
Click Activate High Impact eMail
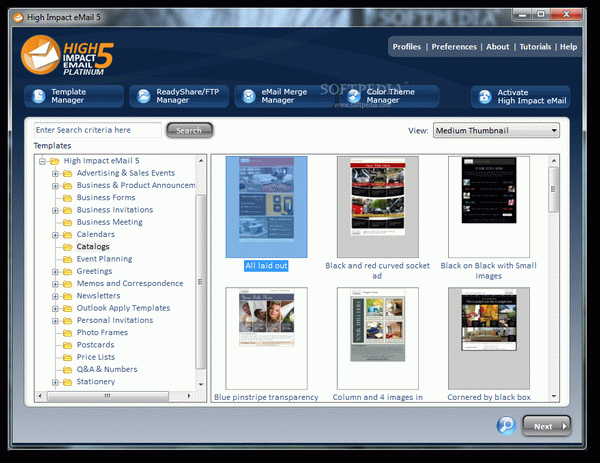click(x=520, y=97)
